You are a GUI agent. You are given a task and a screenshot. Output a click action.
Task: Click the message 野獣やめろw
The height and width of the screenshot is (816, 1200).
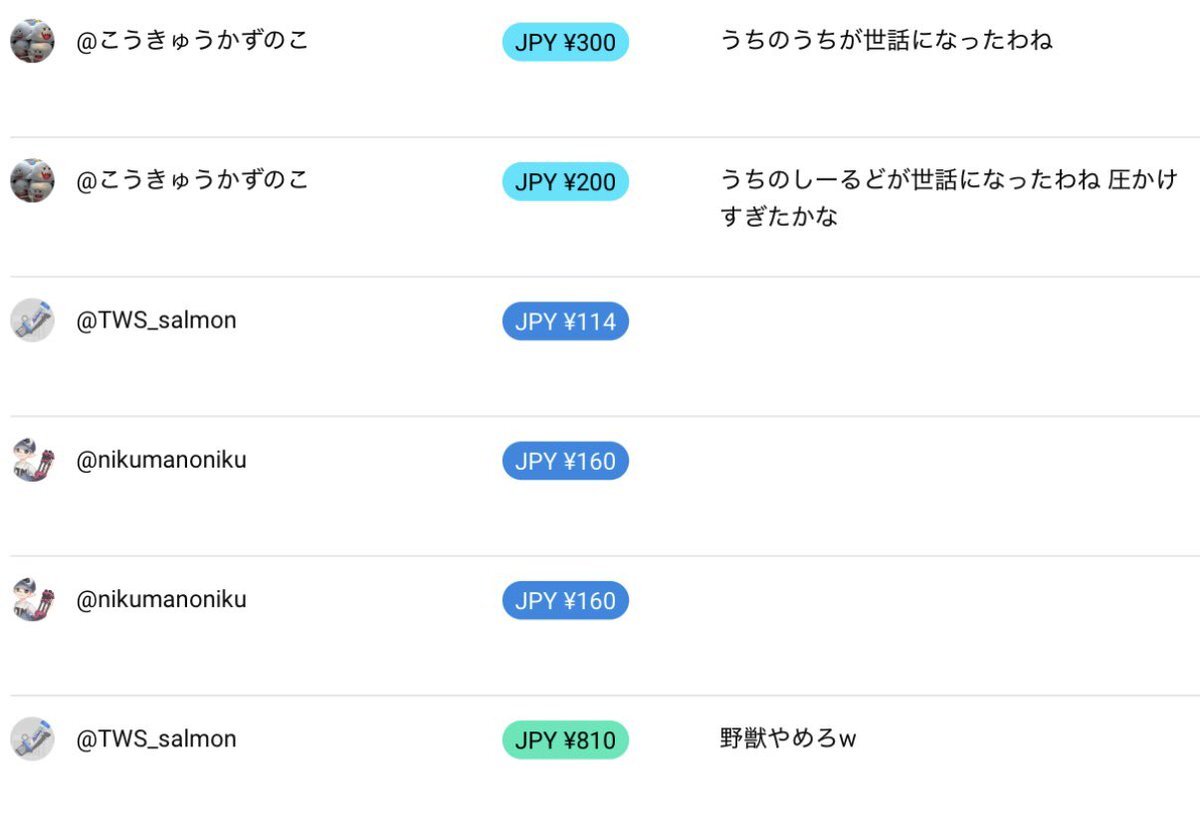788,739
